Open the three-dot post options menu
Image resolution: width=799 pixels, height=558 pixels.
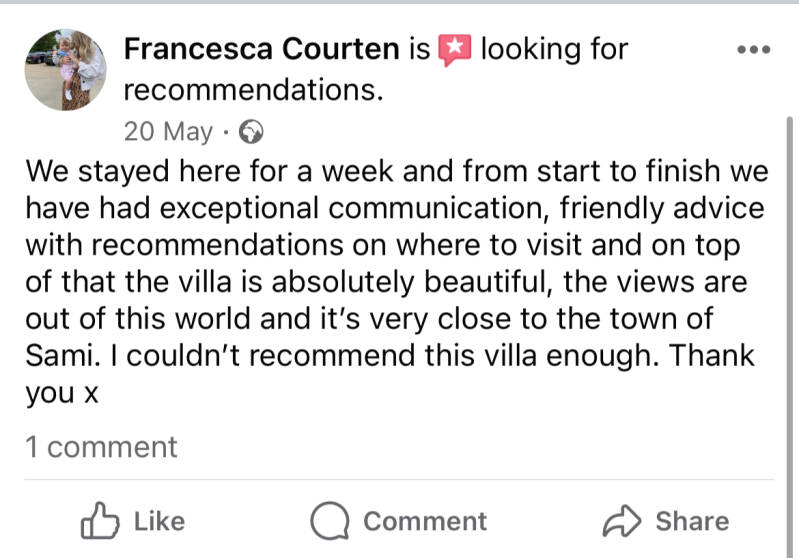[752, 49]
